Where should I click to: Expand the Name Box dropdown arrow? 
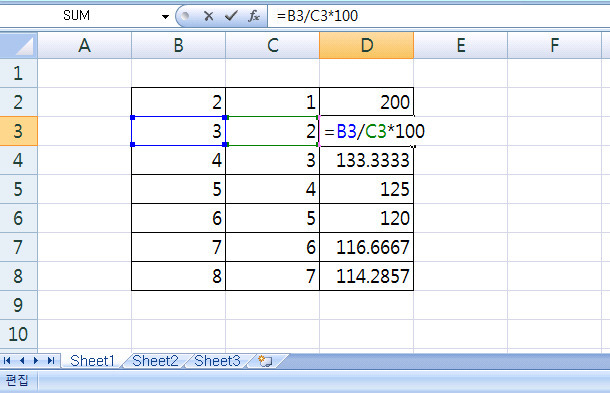tap(165, 16)
